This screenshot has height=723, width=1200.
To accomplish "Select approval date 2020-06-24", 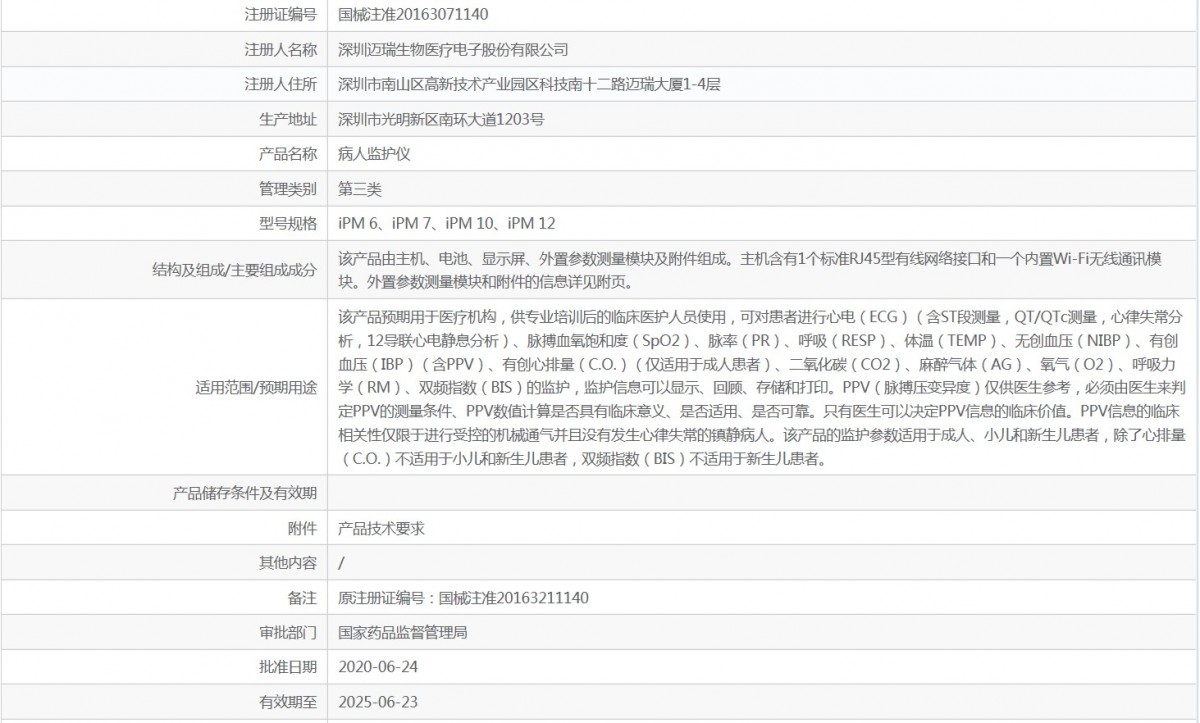I will click(x=377, y=667).
